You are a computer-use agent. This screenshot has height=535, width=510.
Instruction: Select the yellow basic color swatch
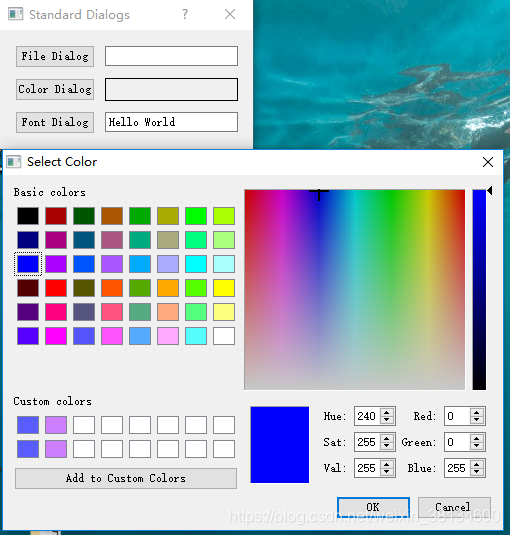pyautogui.click(x=224, y=288)
